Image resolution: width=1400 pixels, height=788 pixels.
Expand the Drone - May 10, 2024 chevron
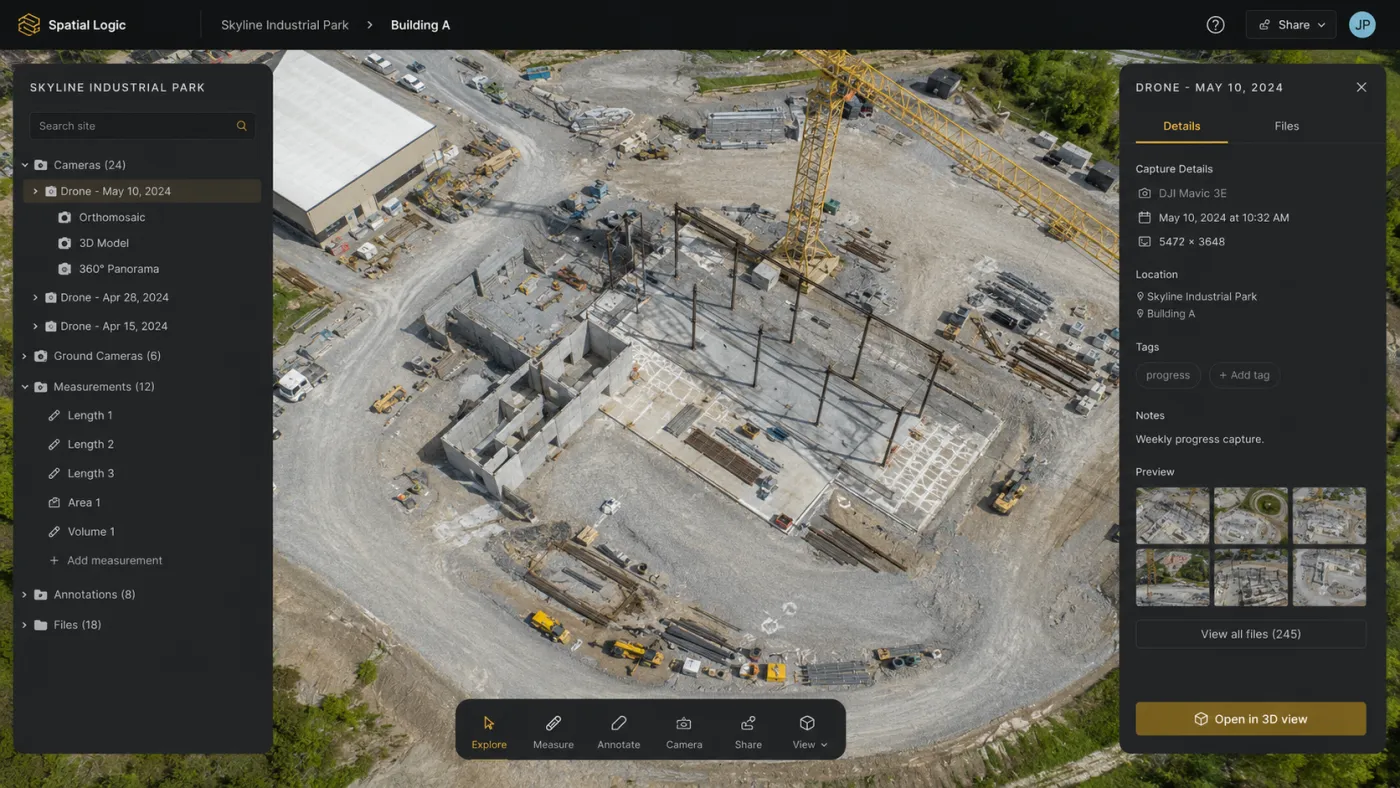pyautogui.click(x=36, y=191)
